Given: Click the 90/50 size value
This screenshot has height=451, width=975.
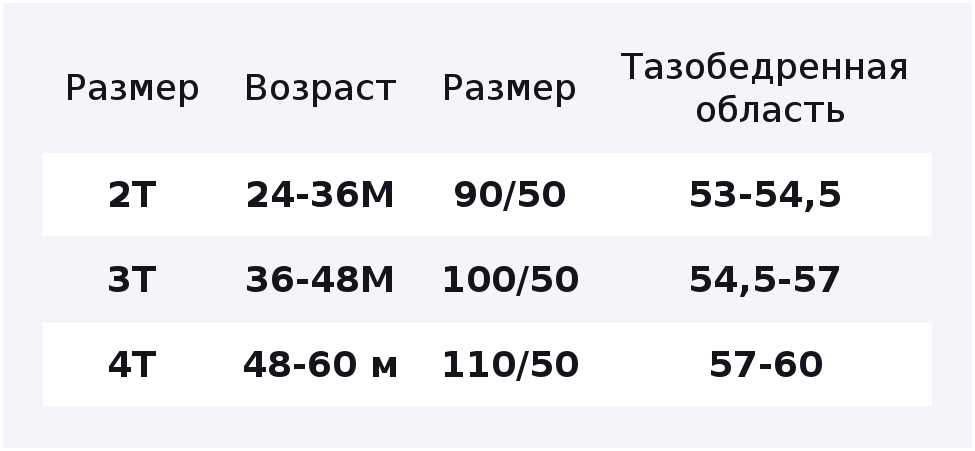Looking at the screenshot, I should (x=510, y=195).
